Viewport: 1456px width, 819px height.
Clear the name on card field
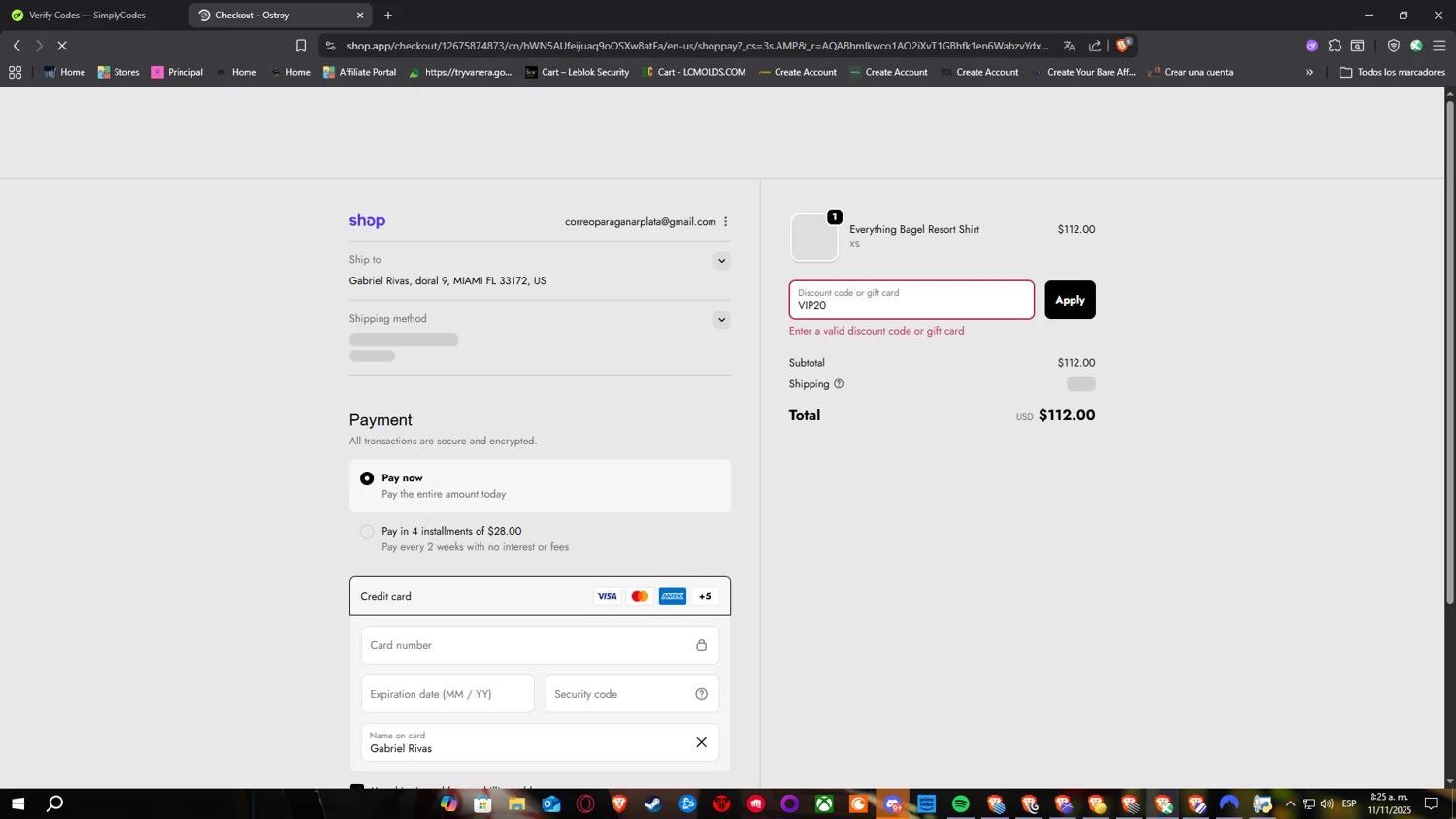[x=701, y=742]
